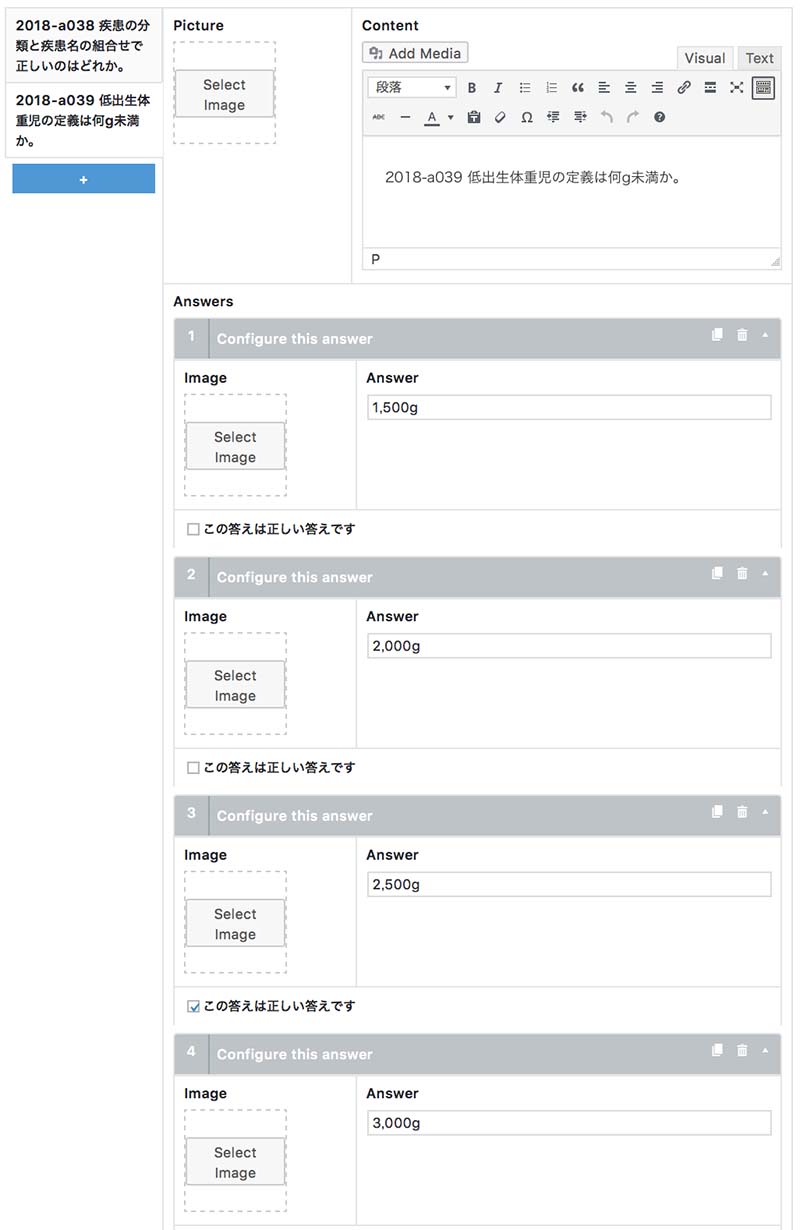Image resolution: width=800 pixels, height=1230 pixels.
Task: Open the text color dropdown arrow
Action: [450, 117]
